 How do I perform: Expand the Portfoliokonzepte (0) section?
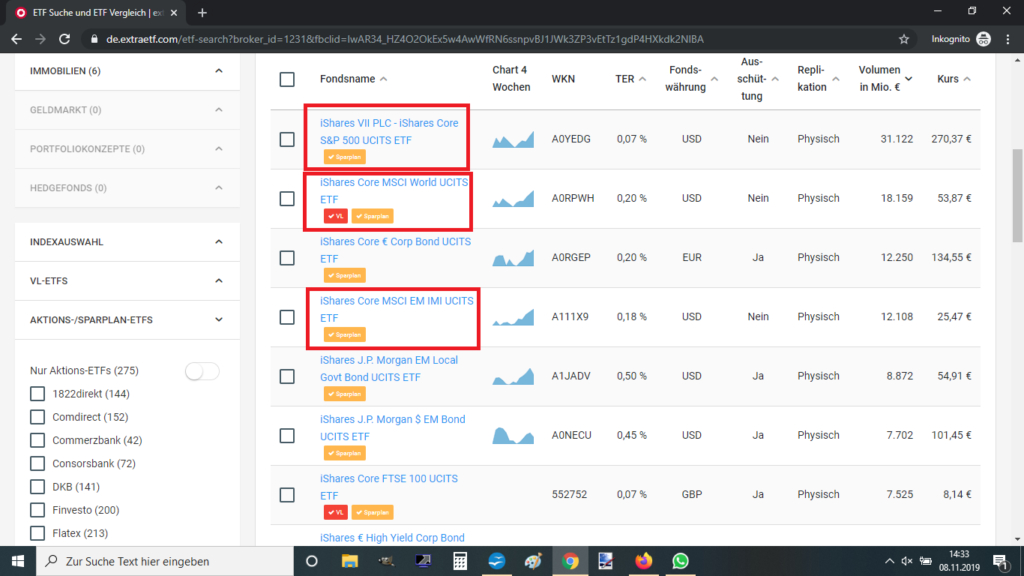127,149
